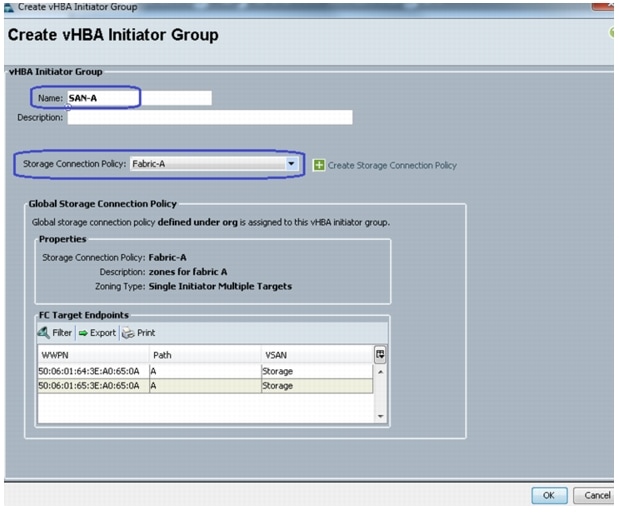
Task: Click the Name field containing SAN-A
Action: tap(139, 98)
